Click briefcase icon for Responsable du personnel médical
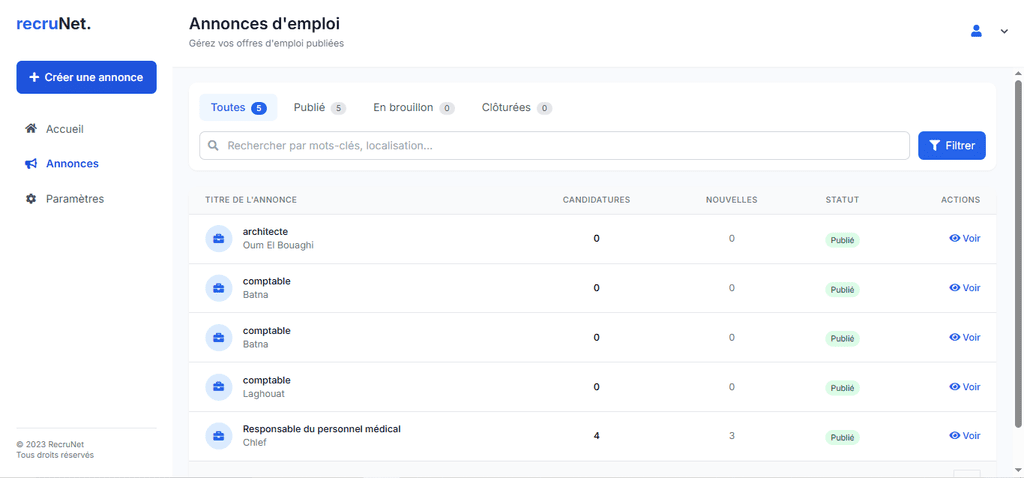Viewport: 1024px width, 478px height. point(218,436)
